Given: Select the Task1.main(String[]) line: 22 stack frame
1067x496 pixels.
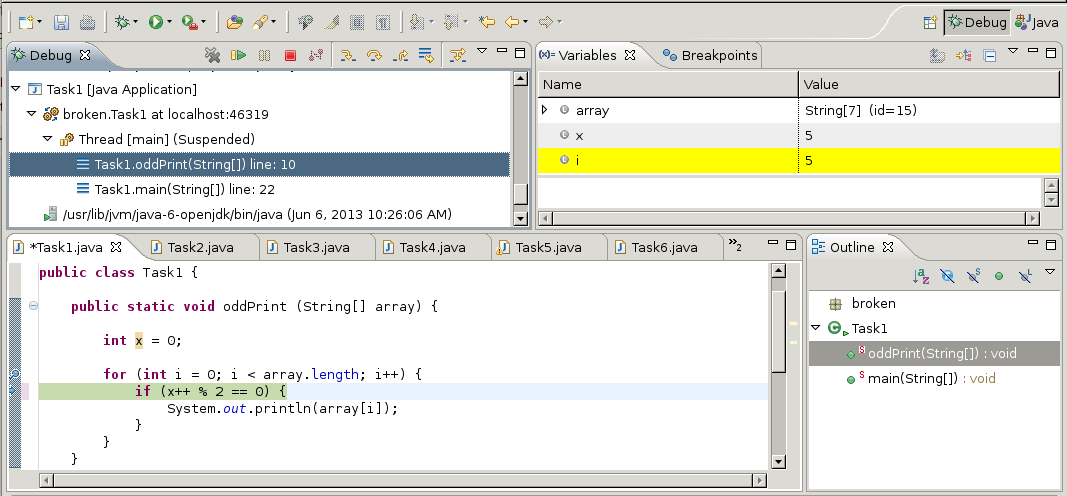Looking at the screenshot, I should [x=184, y=190].
